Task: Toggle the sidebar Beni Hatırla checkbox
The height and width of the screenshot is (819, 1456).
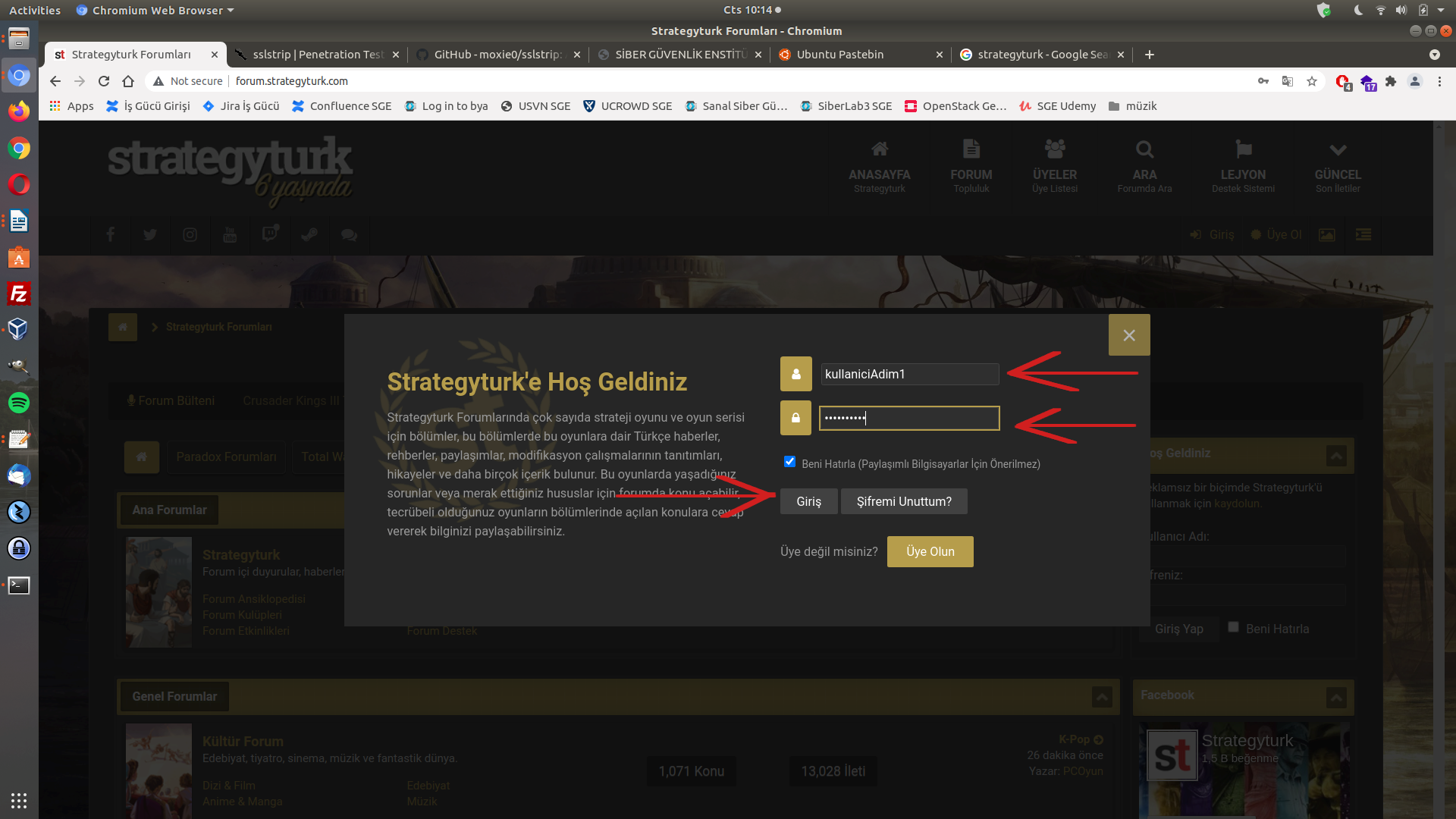Action: [1233, 627]
